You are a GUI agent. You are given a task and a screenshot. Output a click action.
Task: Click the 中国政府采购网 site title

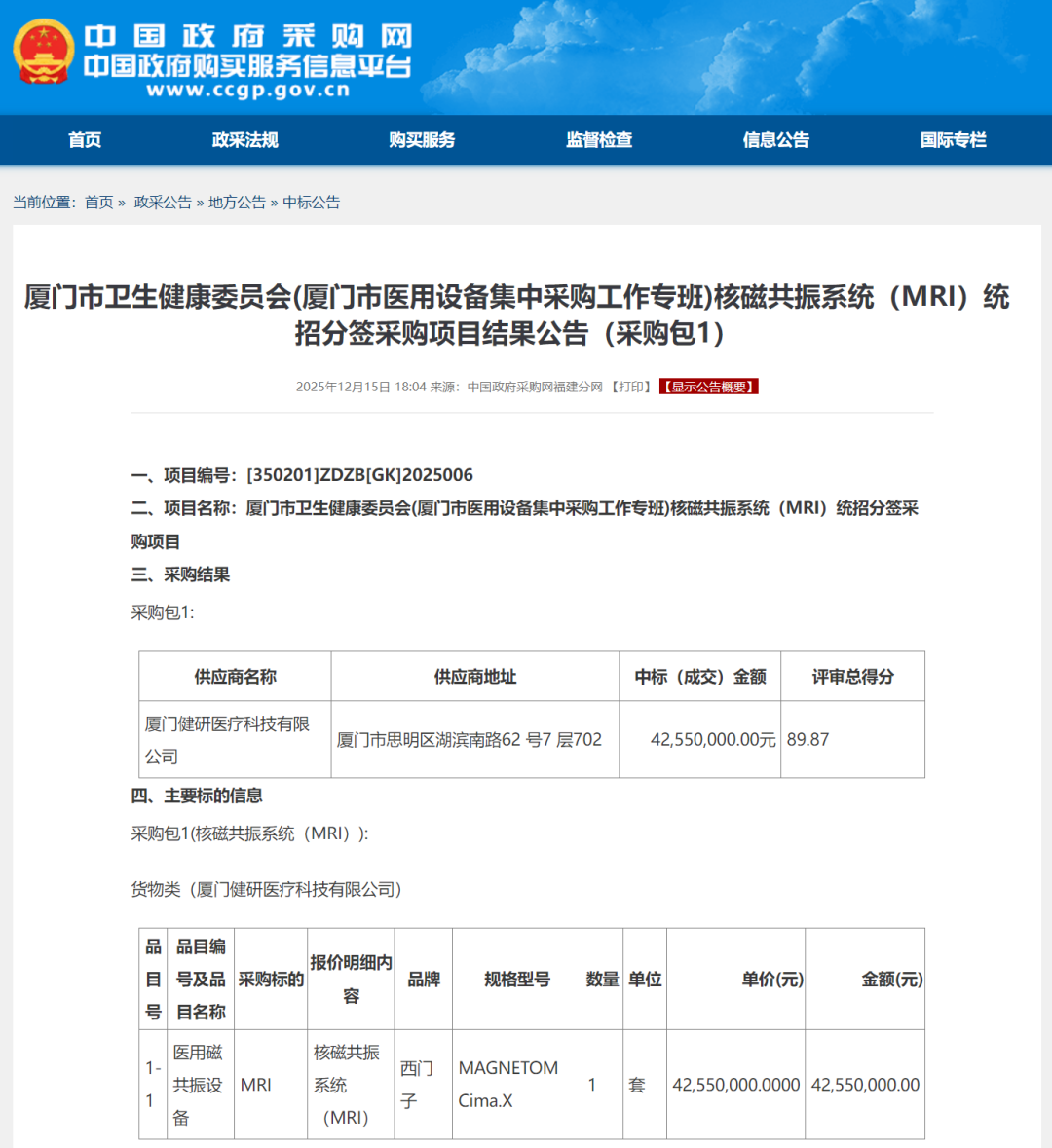[248, 36]
